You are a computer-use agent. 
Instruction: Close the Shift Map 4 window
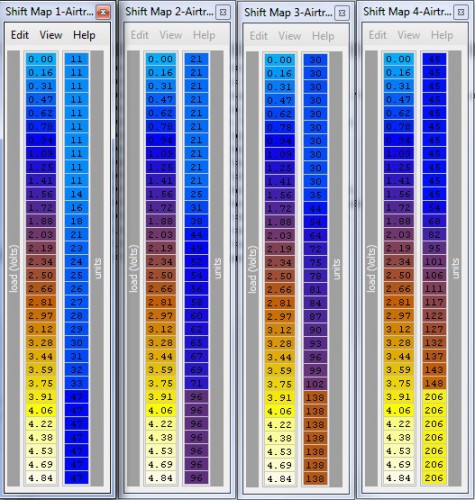point(461,12)
